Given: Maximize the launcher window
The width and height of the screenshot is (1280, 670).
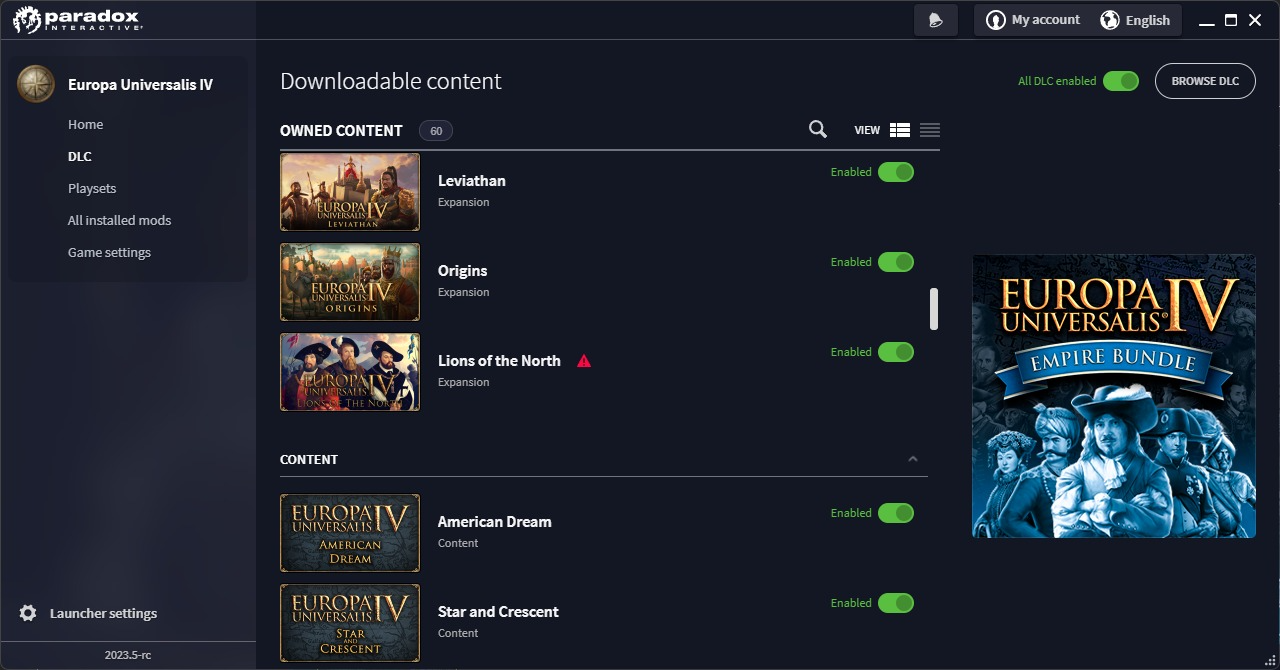Looking at the screenshot, I should pos(1231,20).
